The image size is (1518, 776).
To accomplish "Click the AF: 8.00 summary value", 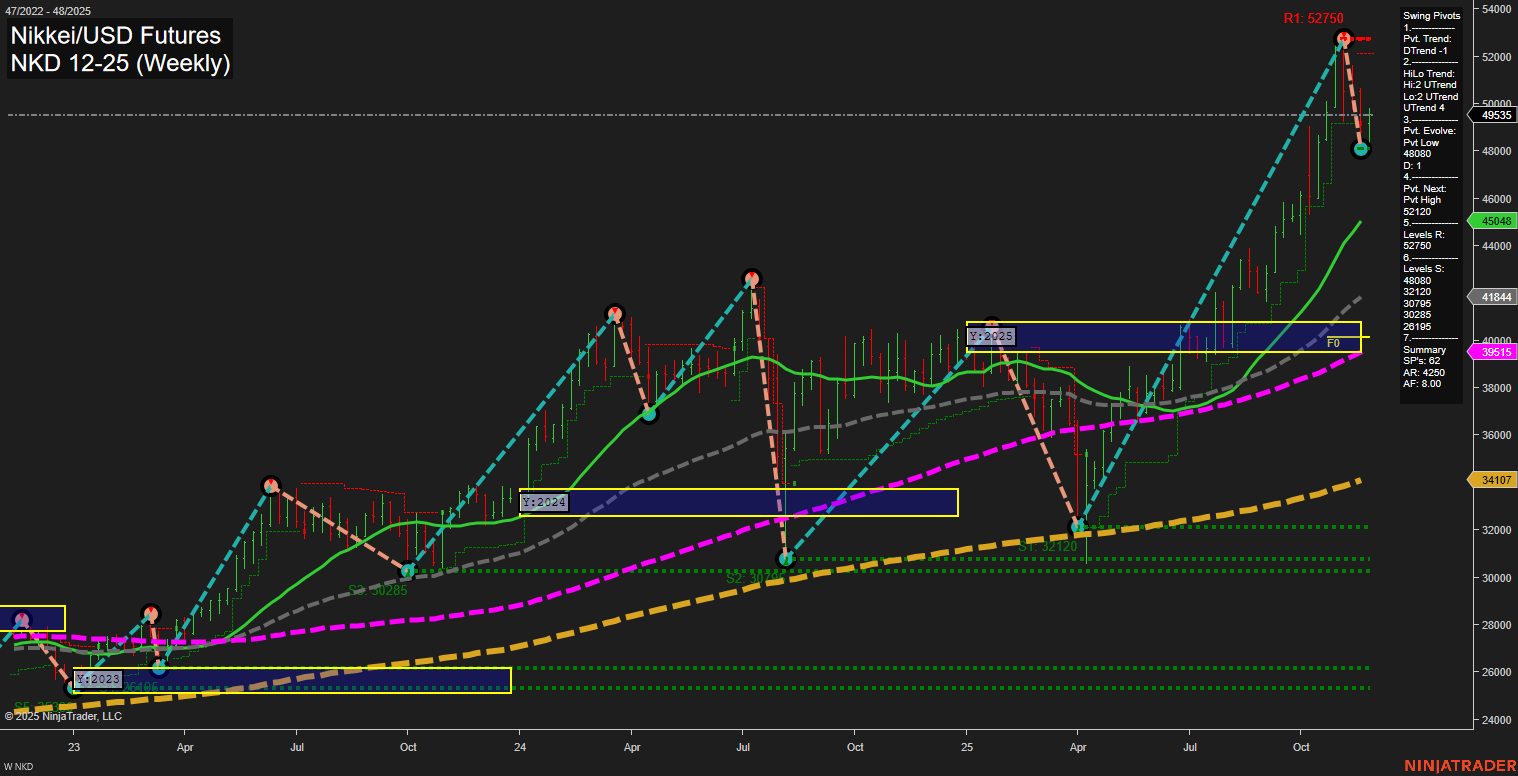I will tap(1422, 383).
